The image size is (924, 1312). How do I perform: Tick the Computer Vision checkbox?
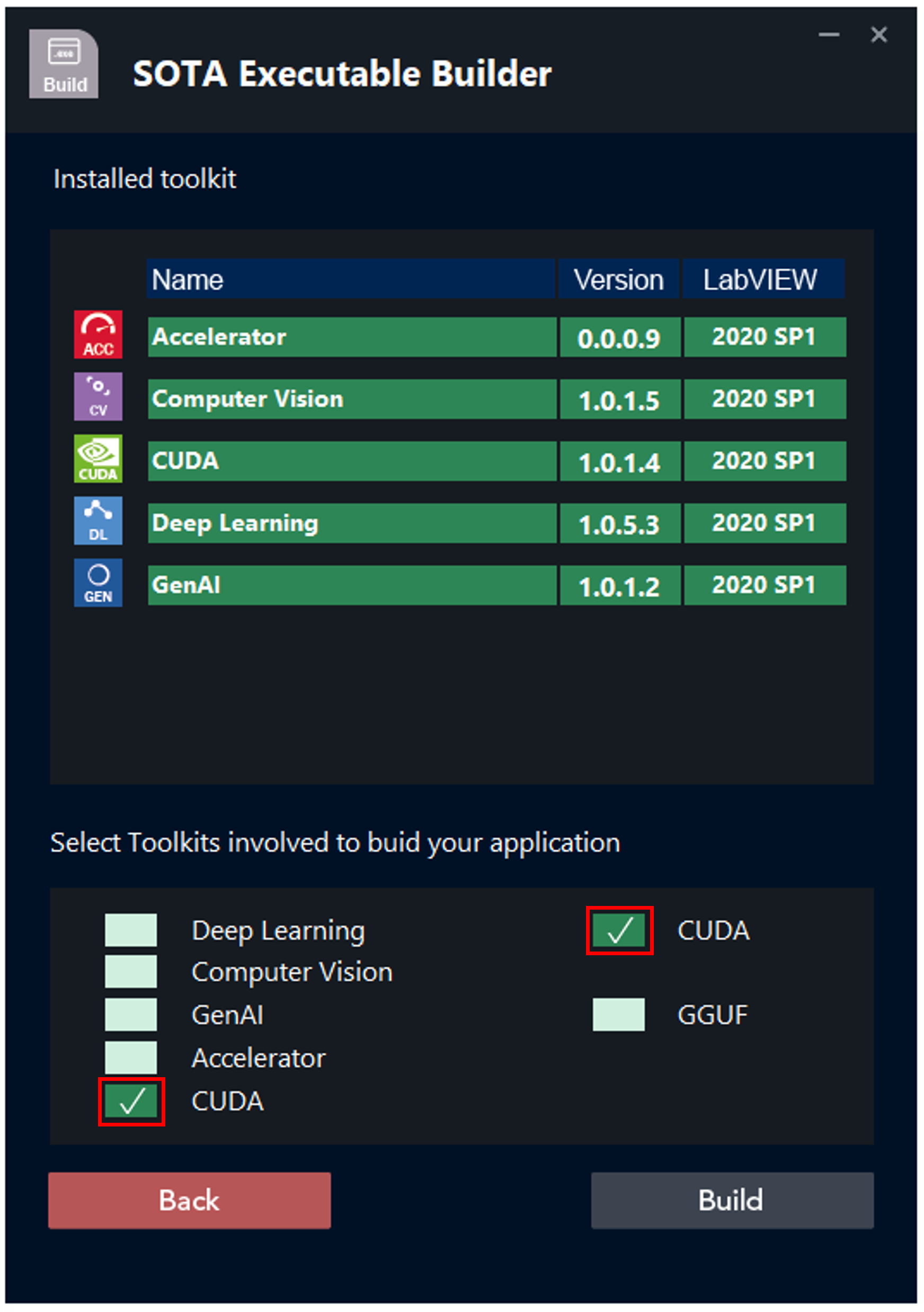coord(131,972)
